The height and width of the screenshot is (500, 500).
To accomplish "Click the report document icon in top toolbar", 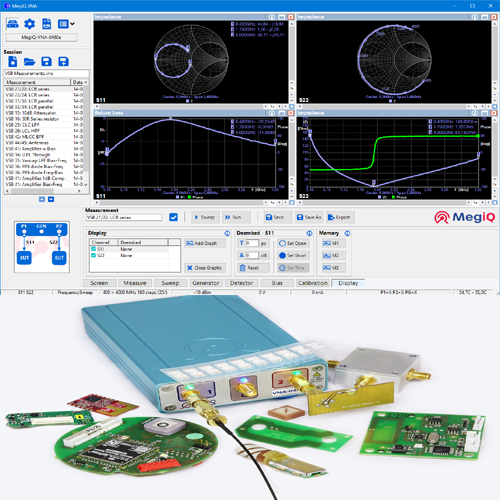I will pos(46,24).
